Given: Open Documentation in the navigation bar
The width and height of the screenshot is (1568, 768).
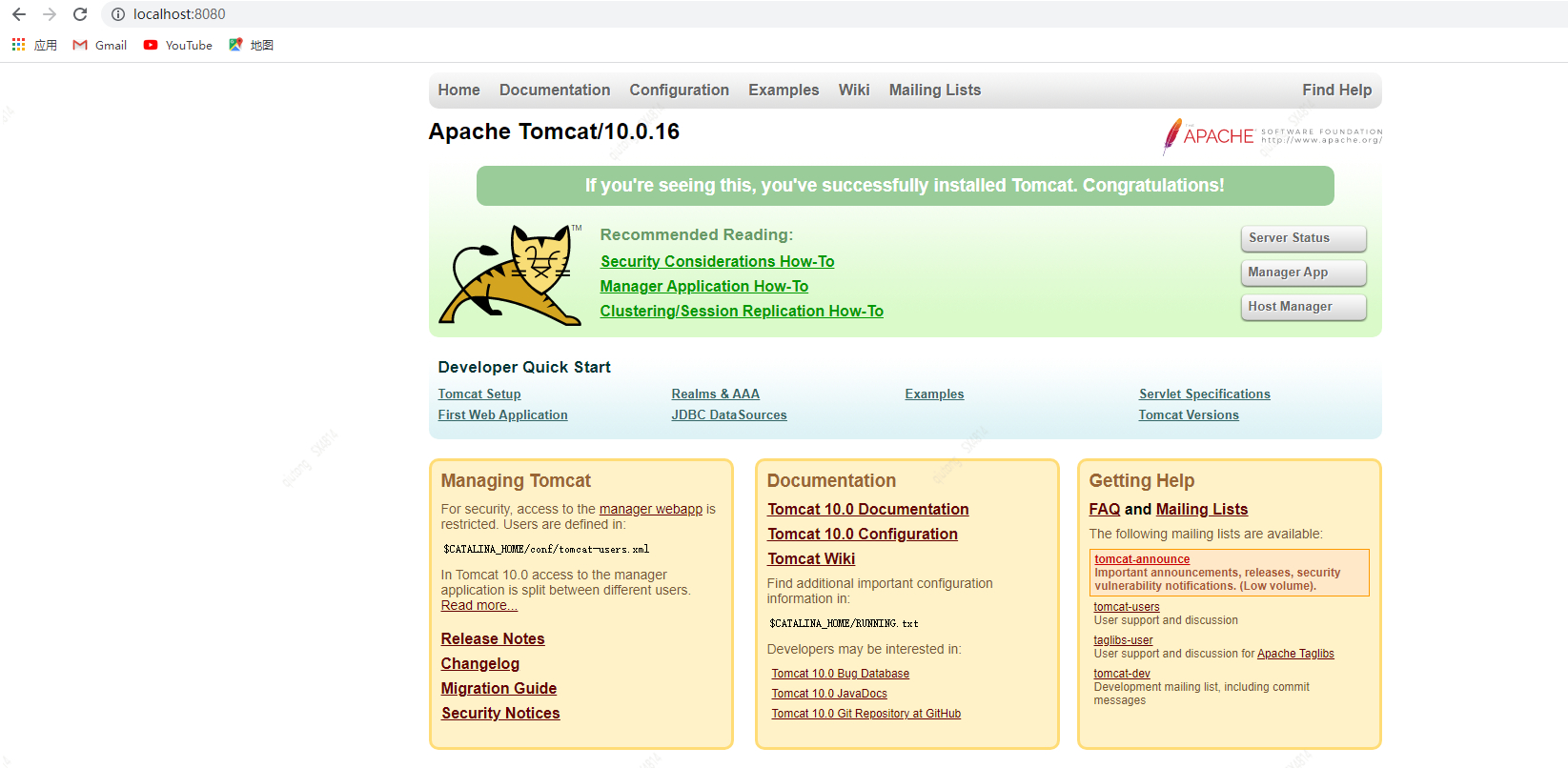Looking at the screenshot, I should 555,90.
